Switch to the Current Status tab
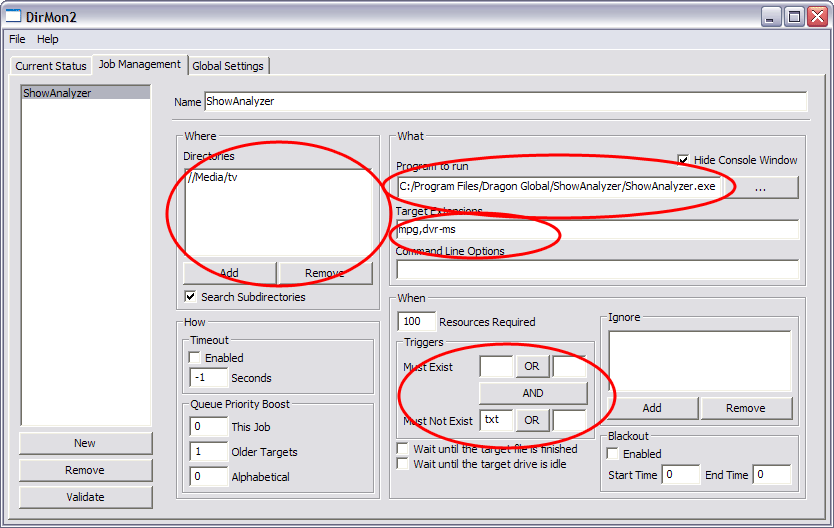This screenshot has width=834, height=528. click(51, 66)
